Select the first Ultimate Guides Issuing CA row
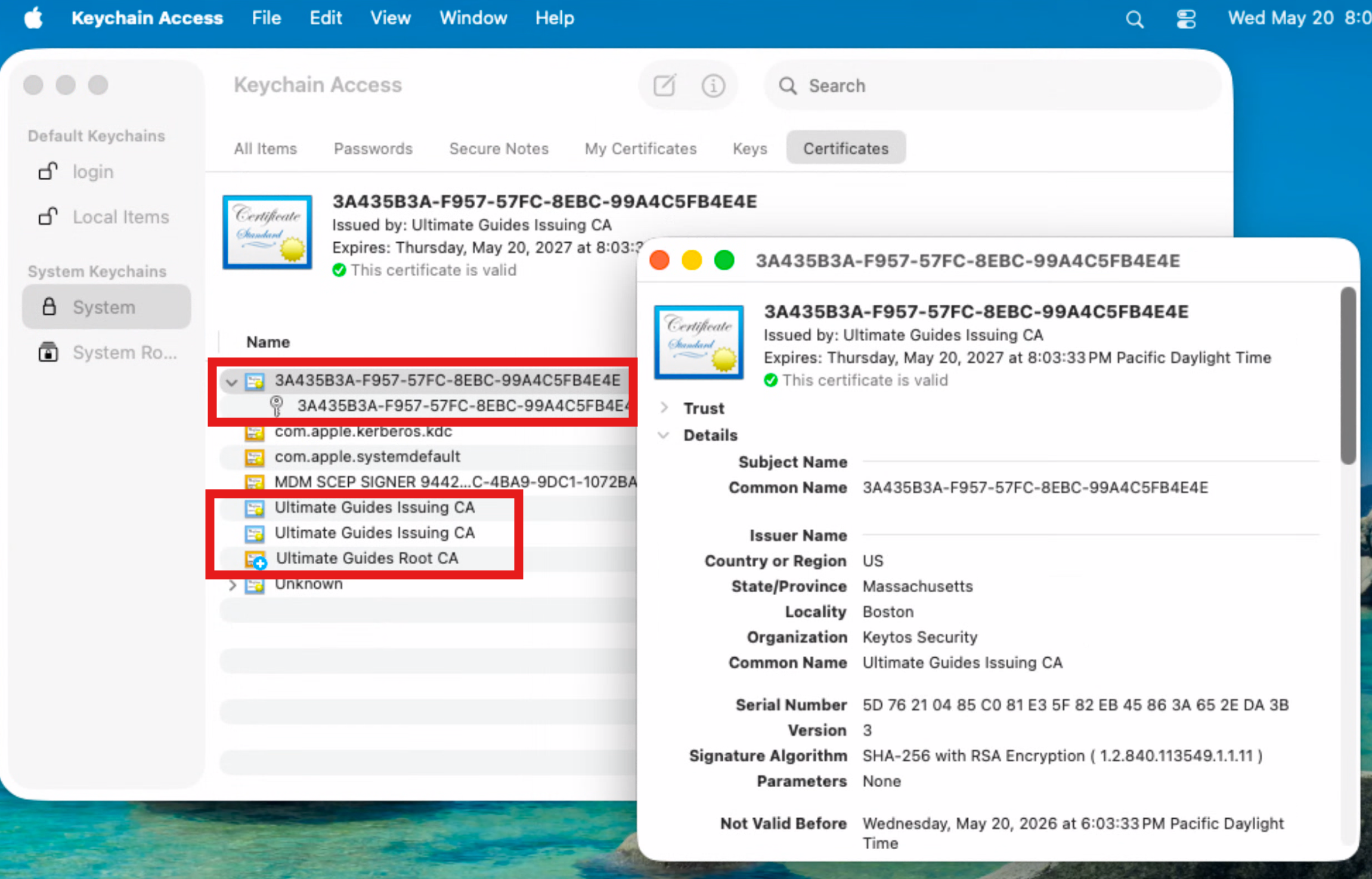Viewport: 1372px width, 879px height. coord(428,507)
